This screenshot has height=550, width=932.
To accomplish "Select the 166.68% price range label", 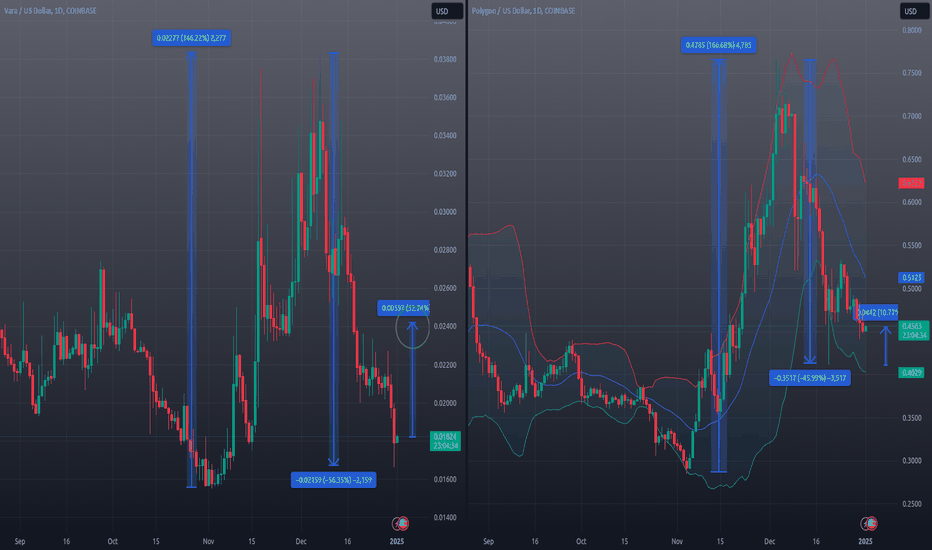I will pyautogui.click(x=719, y=45).
